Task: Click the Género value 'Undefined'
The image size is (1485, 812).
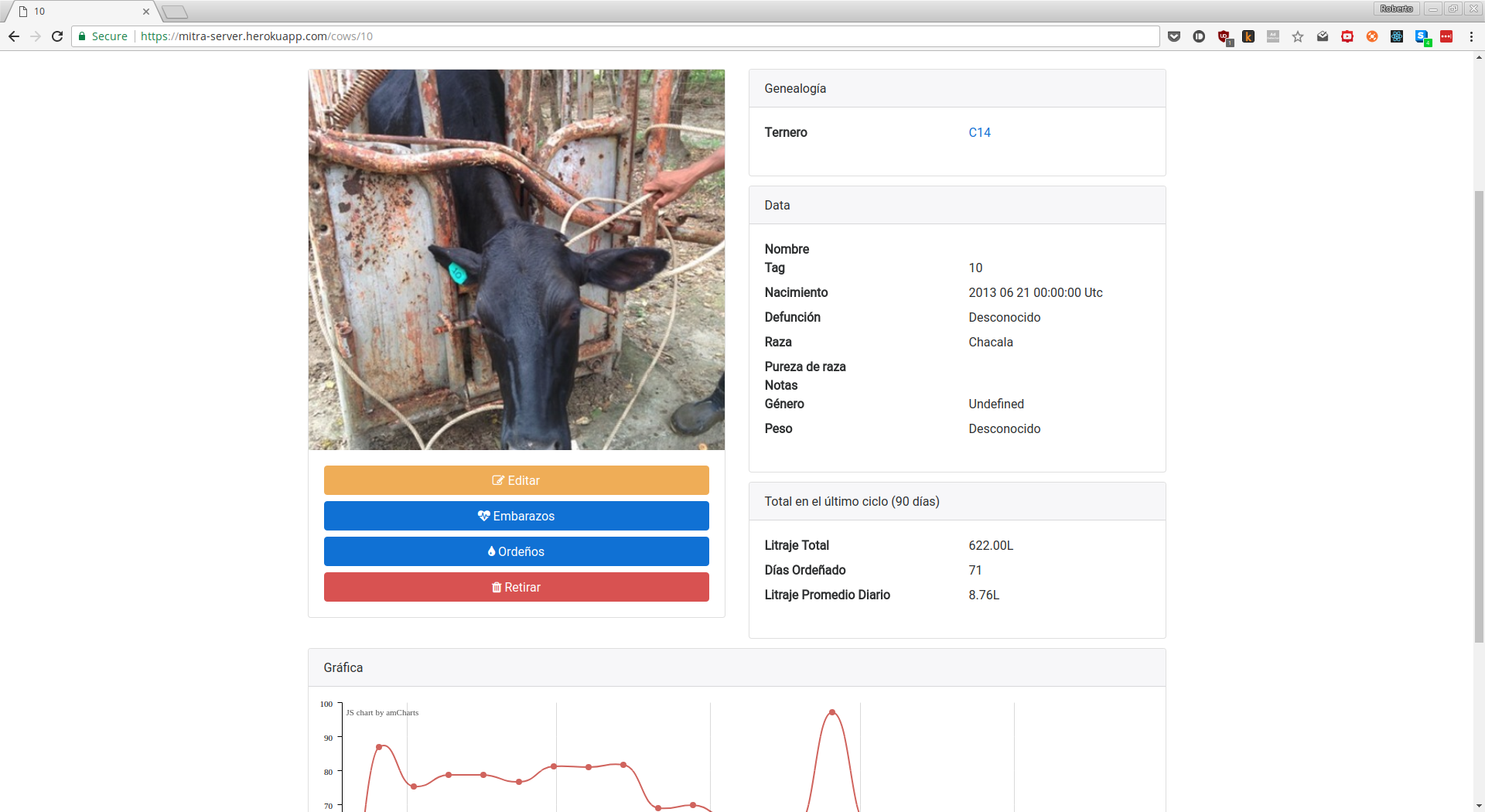Action: click(995, 404)
